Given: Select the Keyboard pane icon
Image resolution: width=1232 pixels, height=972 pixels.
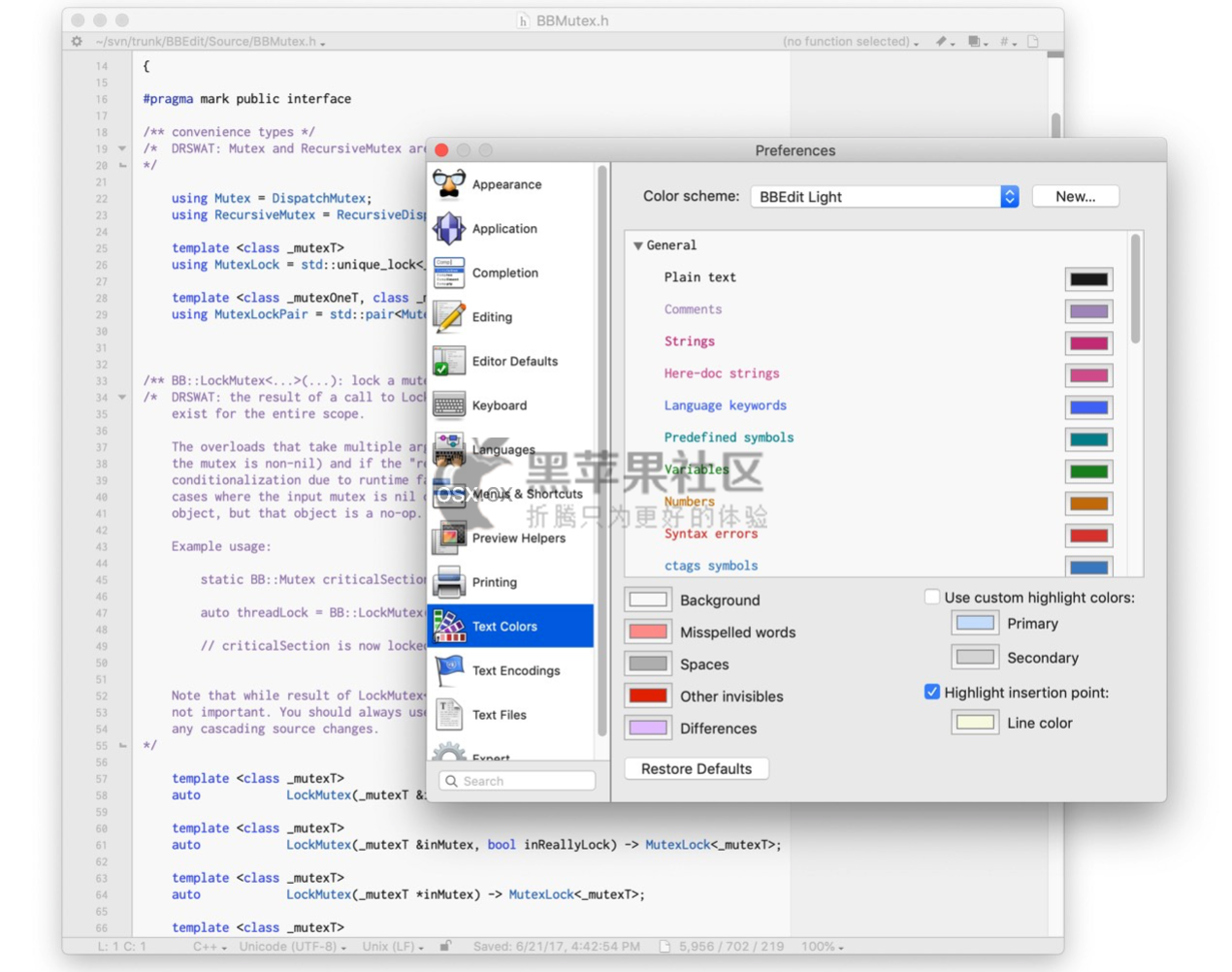Looking at the screenshot, I should (449, 405).
